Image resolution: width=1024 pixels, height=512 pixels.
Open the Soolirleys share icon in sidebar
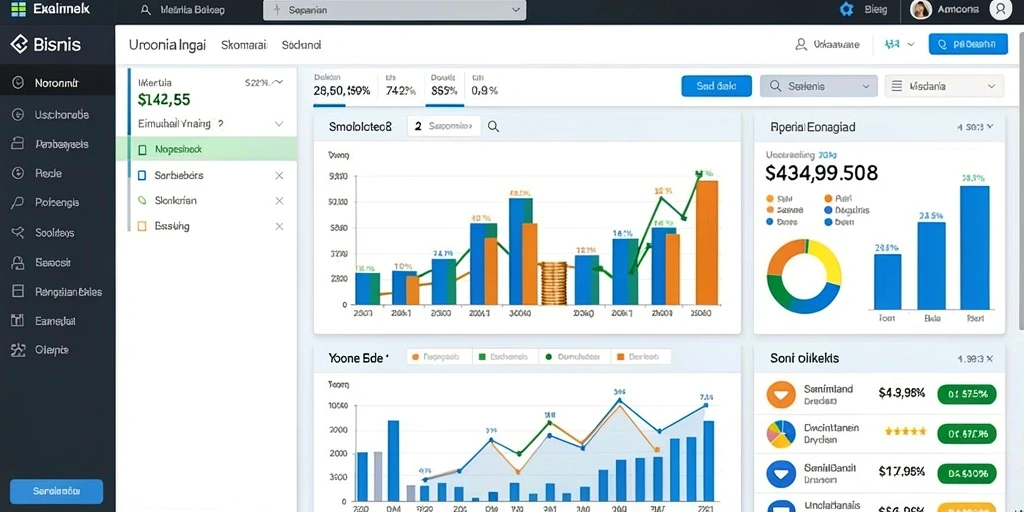coord(18,232)
